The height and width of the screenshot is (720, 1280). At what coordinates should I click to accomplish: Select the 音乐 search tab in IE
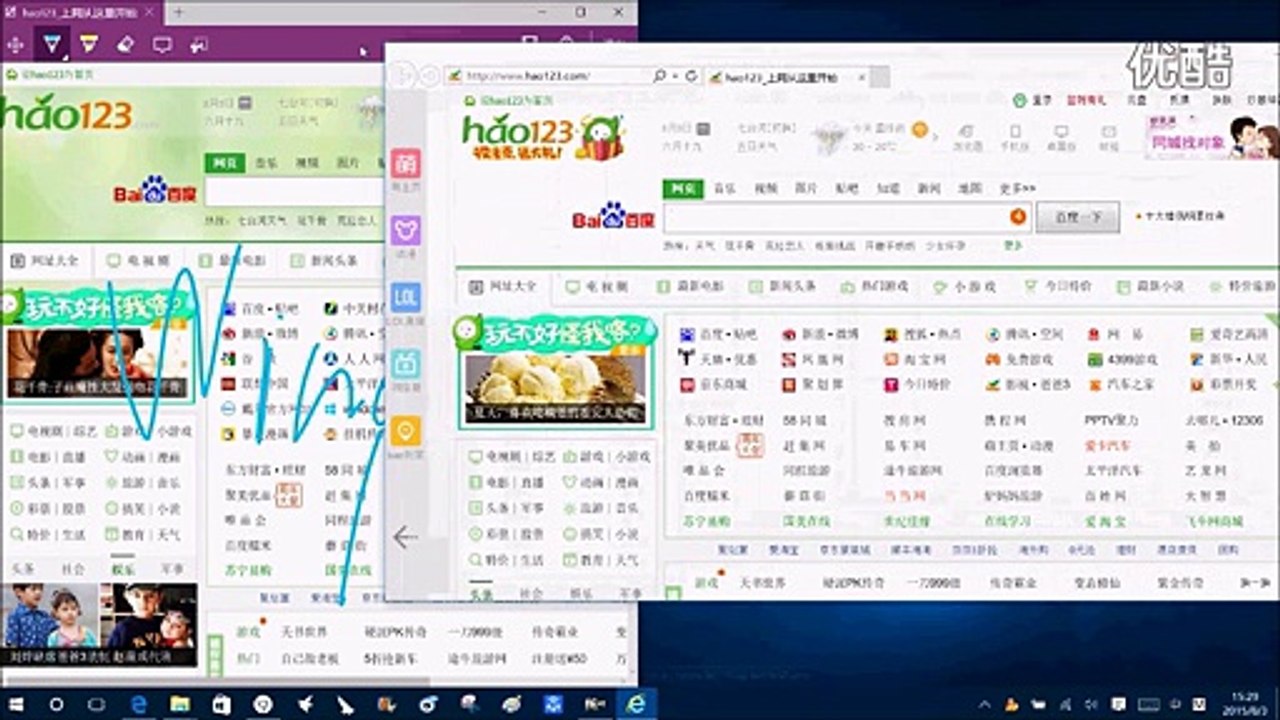(x=724, y=188)
